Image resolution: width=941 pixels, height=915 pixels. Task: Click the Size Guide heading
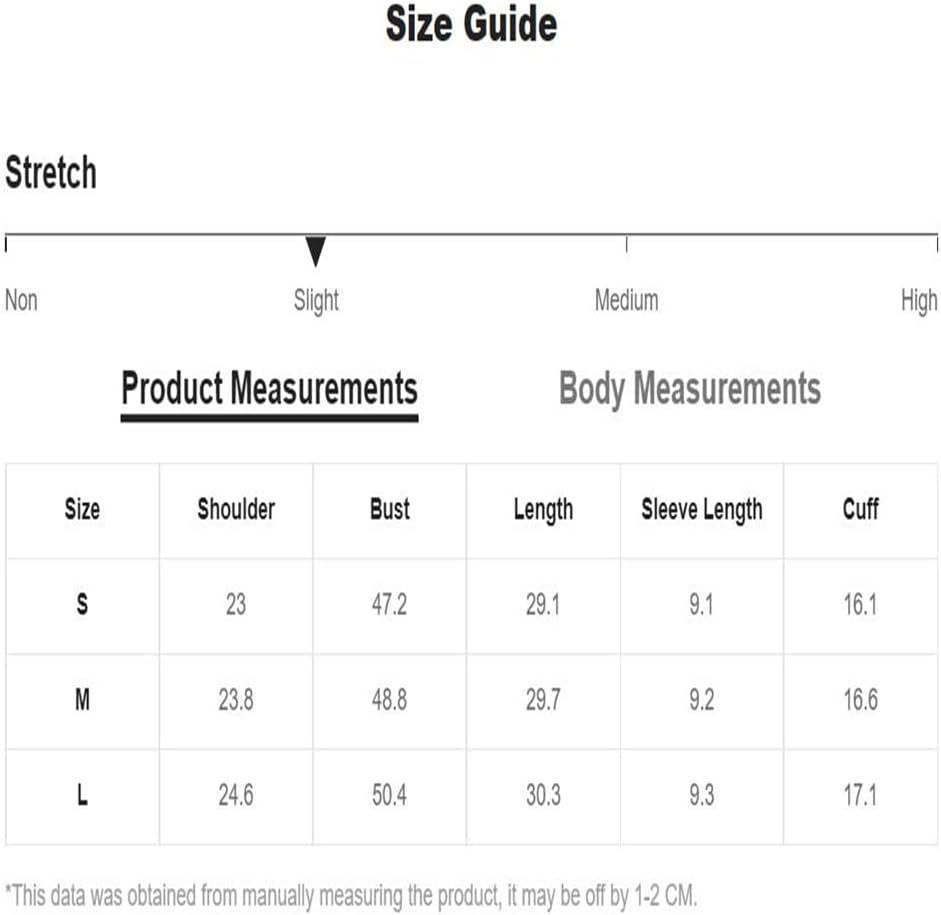[x=471, y=24]
